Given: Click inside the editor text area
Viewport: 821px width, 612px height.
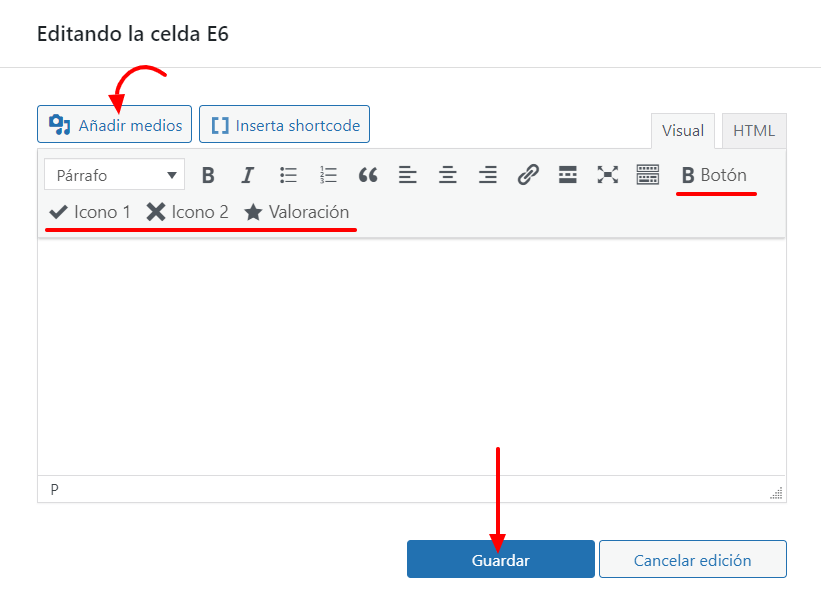Looking at the screenshot, I should (x=411, y=355).
